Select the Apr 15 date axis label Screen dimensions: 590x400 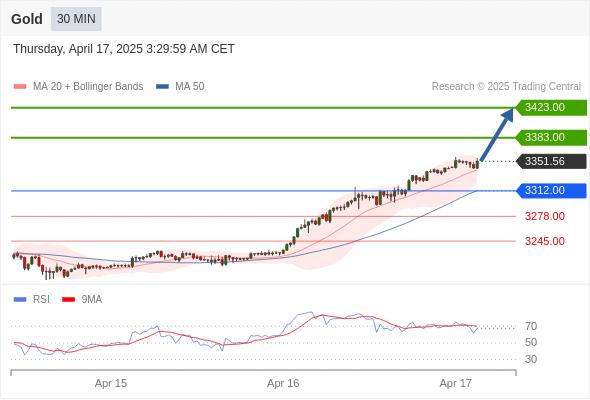111,383
